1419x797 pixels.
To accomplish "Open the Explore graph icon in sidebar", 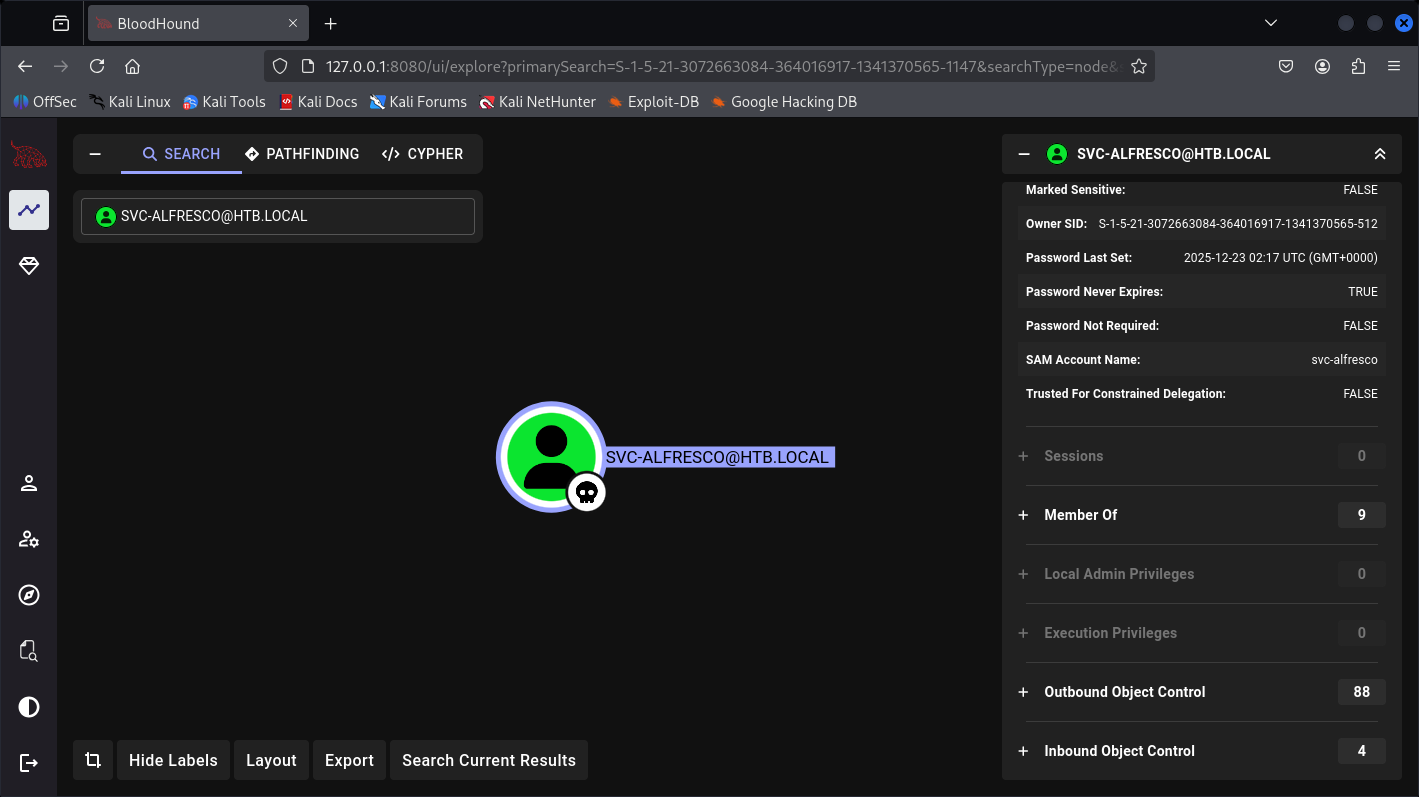I will [29, 210].
